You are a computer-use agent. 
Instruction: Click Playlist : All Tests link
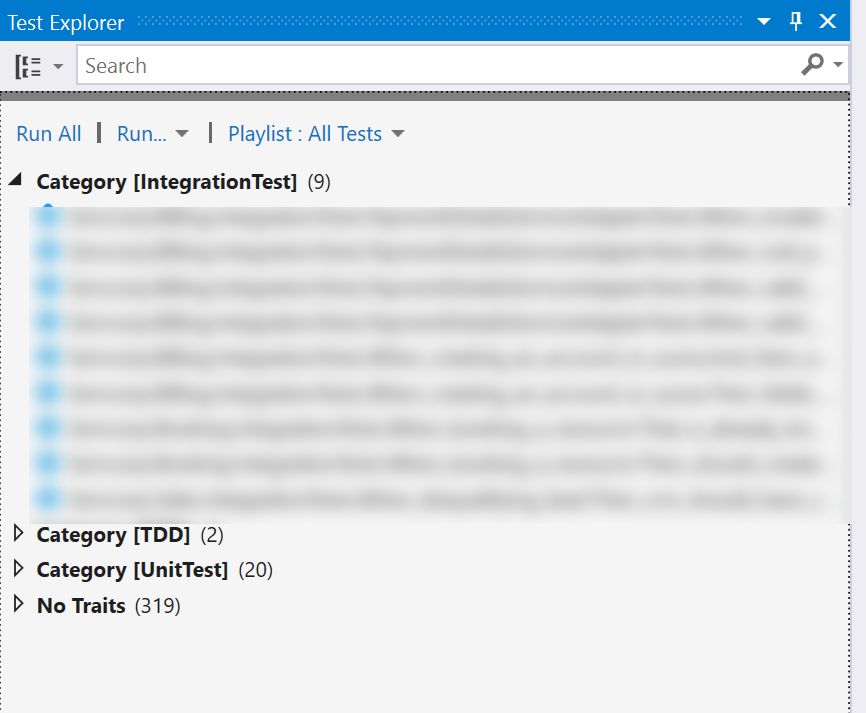[x=305, y=134]
